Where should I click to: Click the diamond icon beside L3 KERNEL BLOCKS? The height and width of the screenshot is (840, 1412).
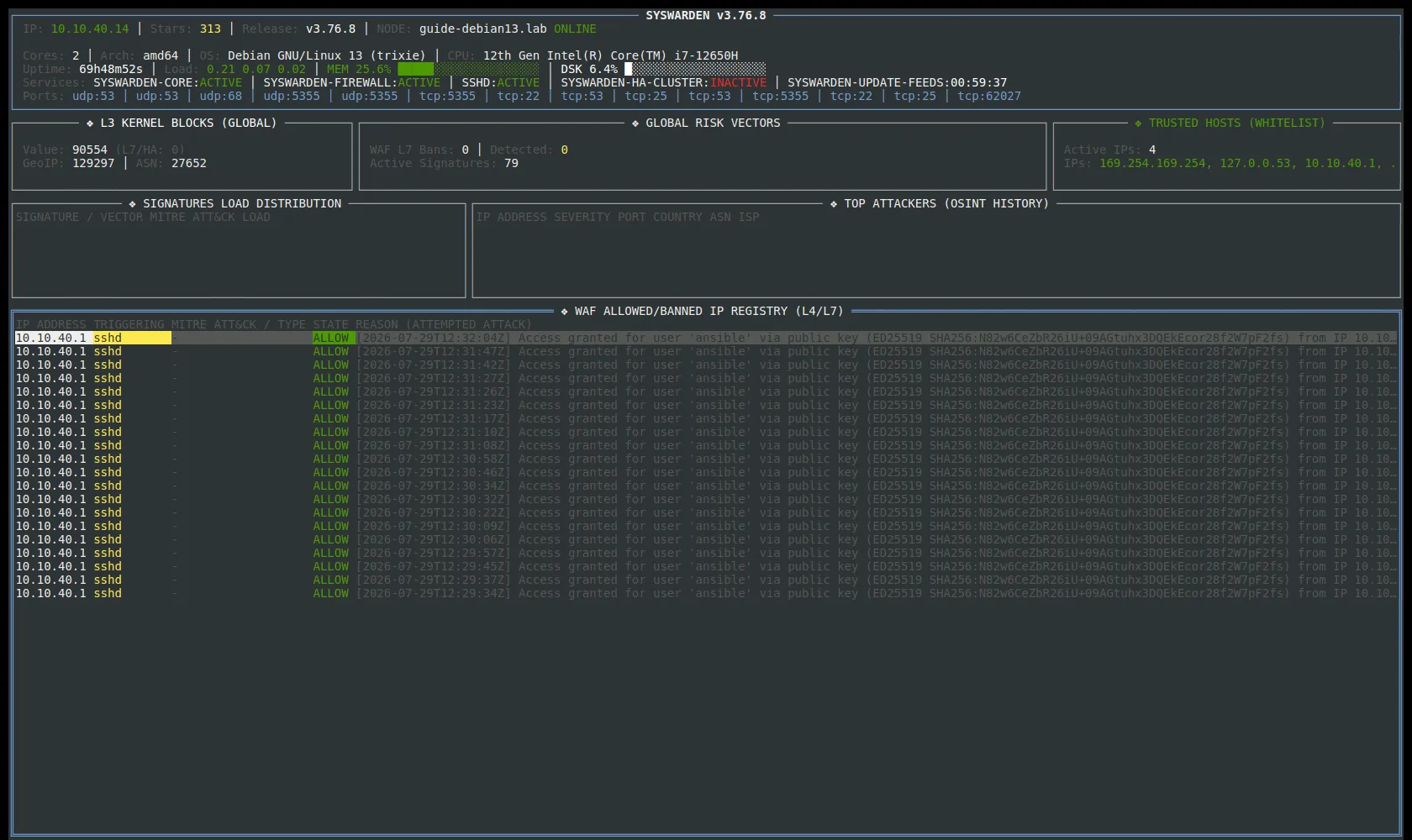(x=90, y=123)
